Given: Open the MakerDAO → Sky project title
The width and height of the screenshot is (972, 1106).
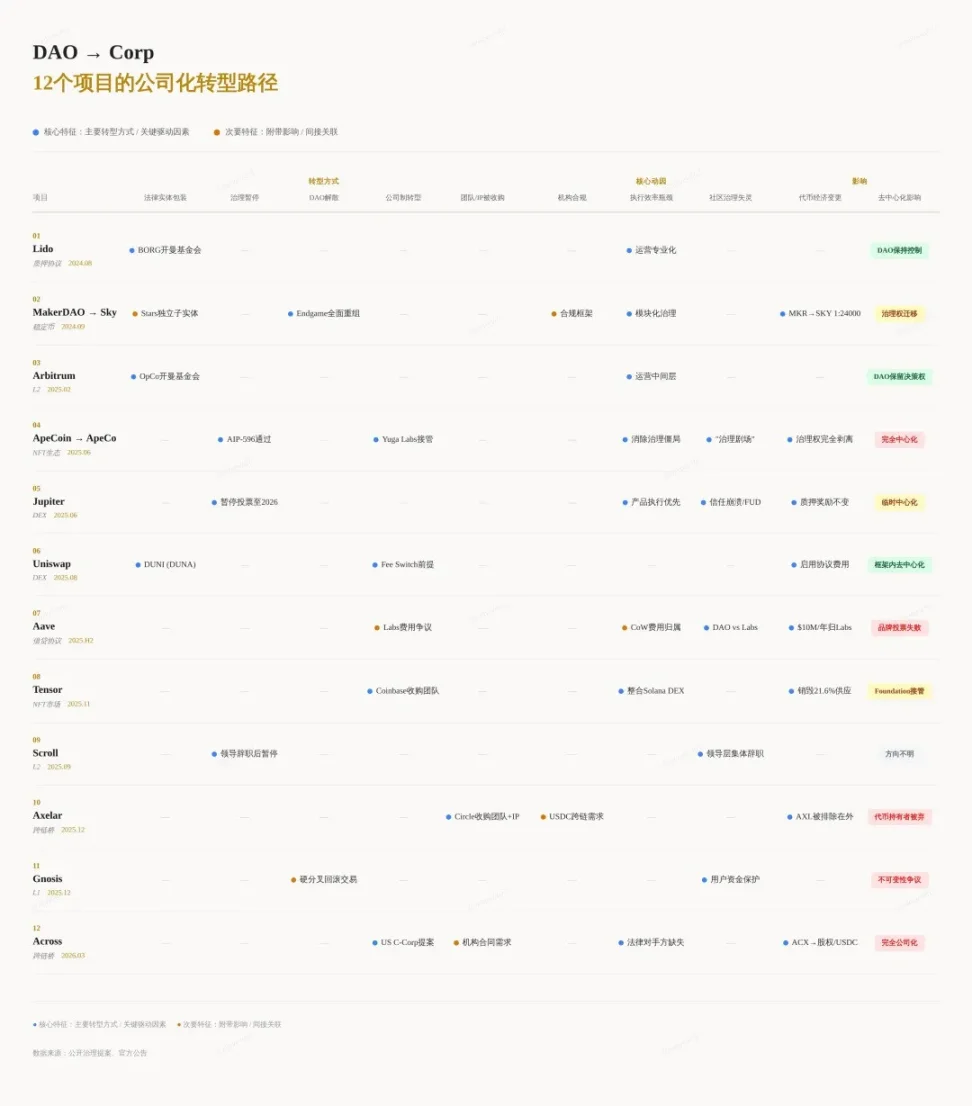Looking at the screenshot, I should tap(74, 312).
